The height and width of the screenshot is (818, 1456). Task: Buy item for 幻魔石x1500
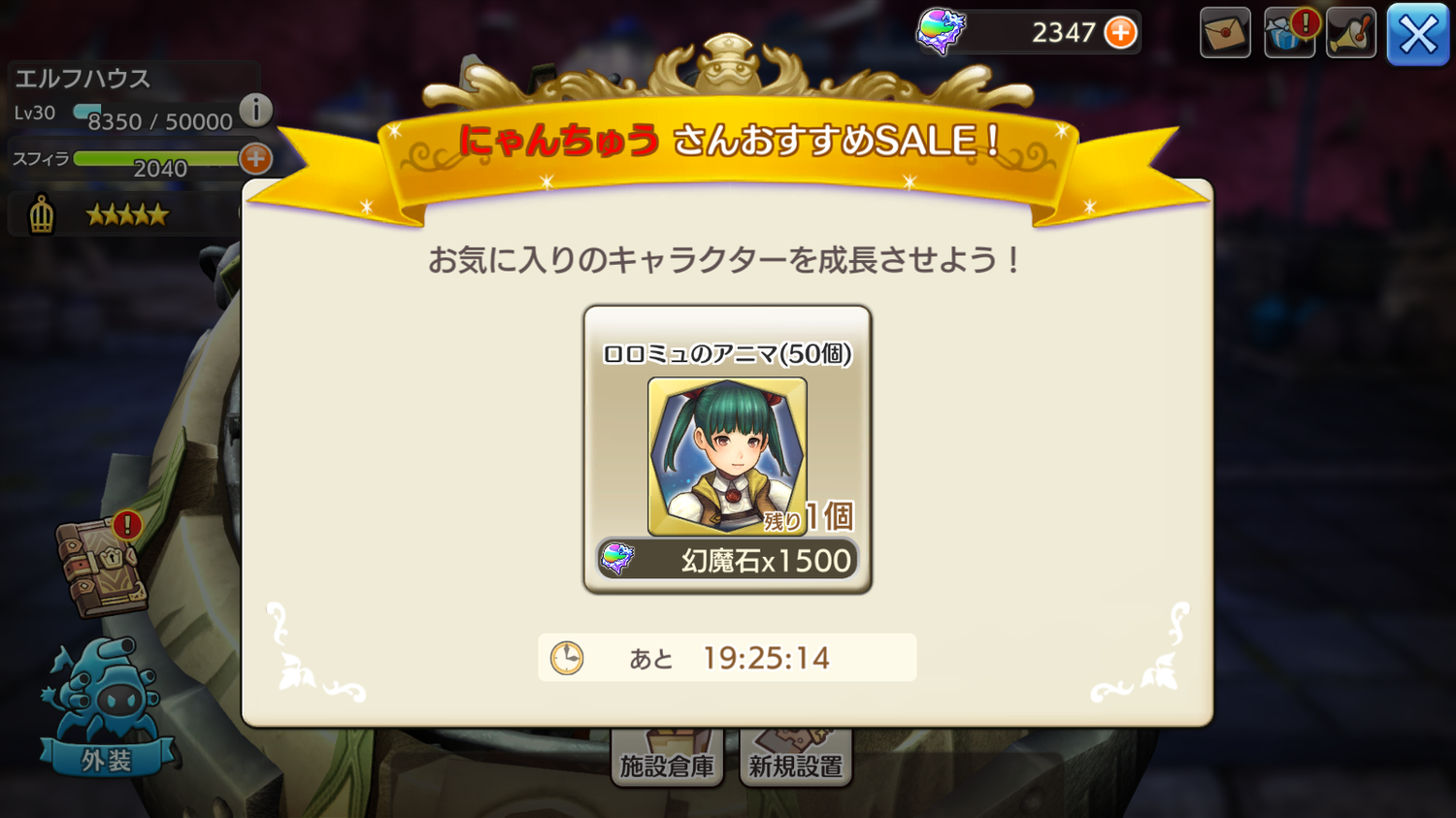click(x=727, y=560)
